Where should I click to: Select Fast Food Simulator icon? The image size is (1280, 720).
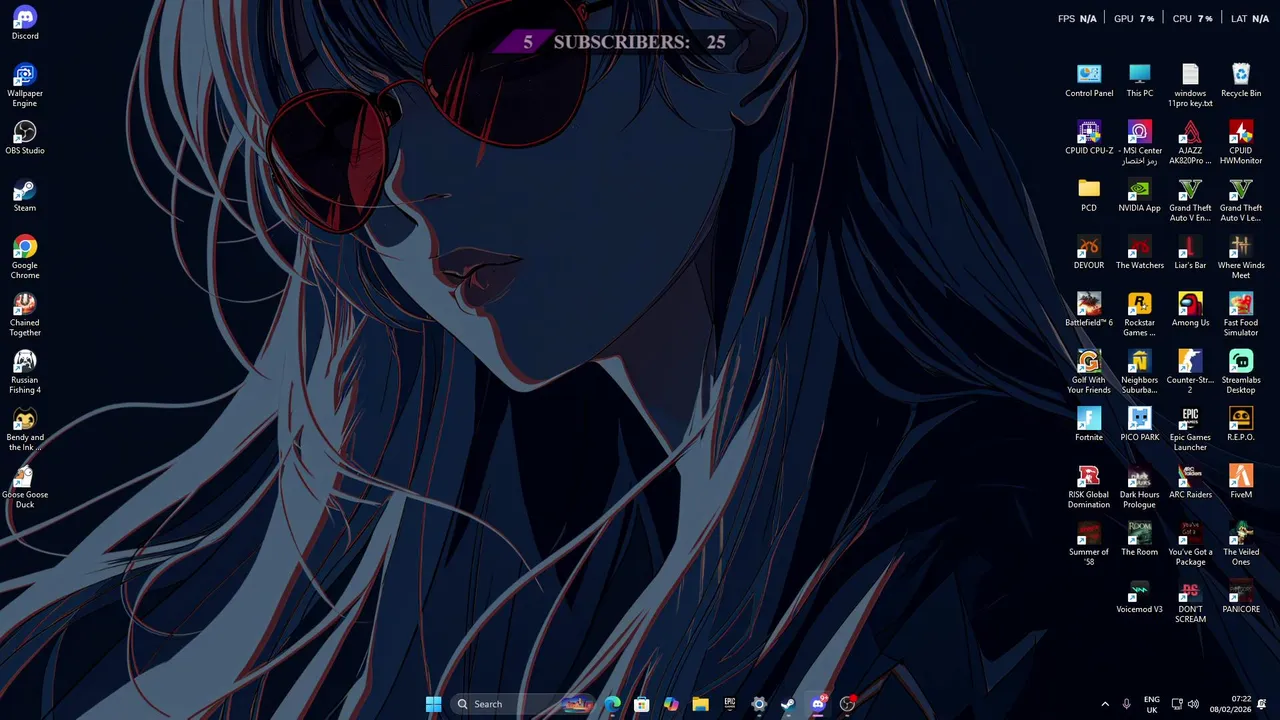coord(1241,314)
